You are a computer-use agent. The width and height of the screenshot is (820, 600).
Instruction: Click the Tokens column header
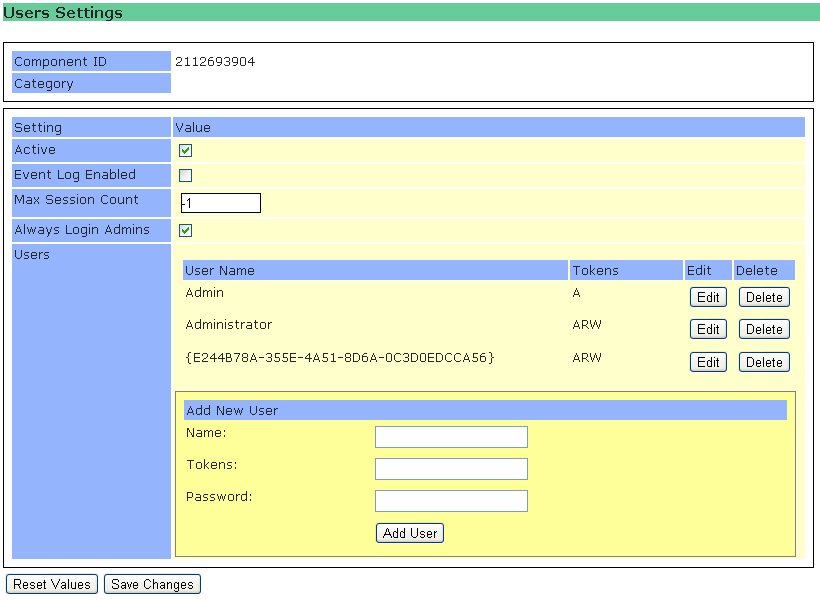pos(595,270)
